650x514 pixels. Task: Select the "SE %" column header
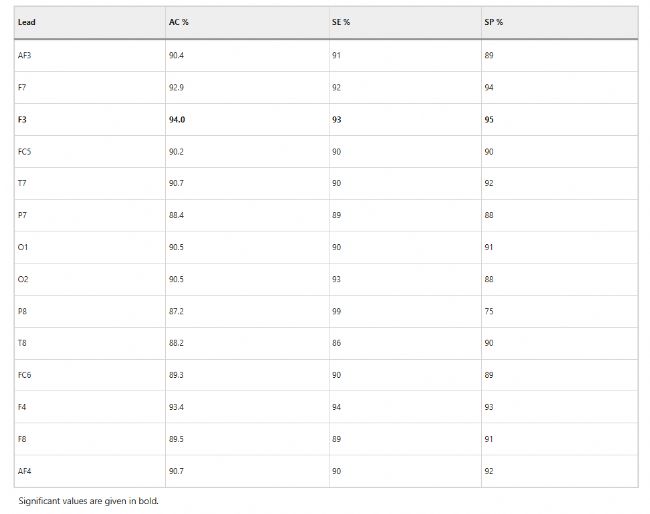point(341,22)
